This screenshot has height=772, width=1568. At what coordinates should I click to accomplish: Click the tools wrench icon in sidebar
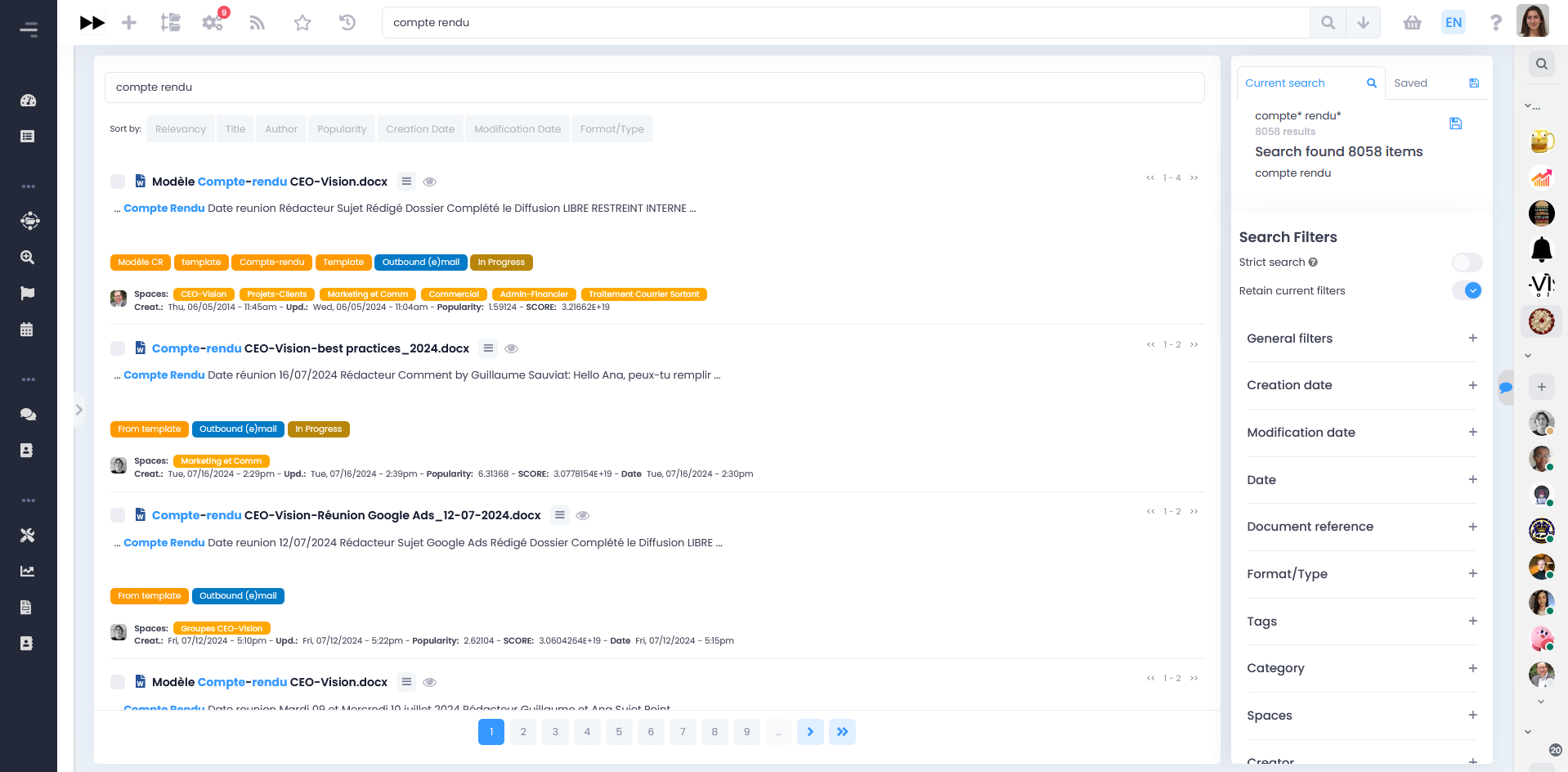click(x=28, y=535)
